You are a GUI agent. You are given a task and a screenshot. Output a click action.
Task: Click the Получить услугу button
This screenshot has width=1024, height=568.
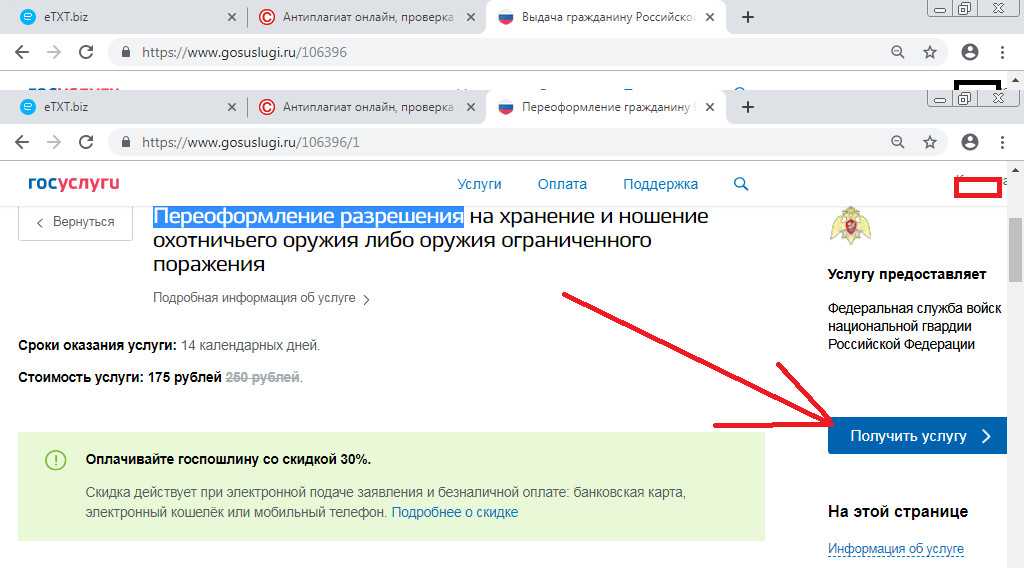(917, 435)
